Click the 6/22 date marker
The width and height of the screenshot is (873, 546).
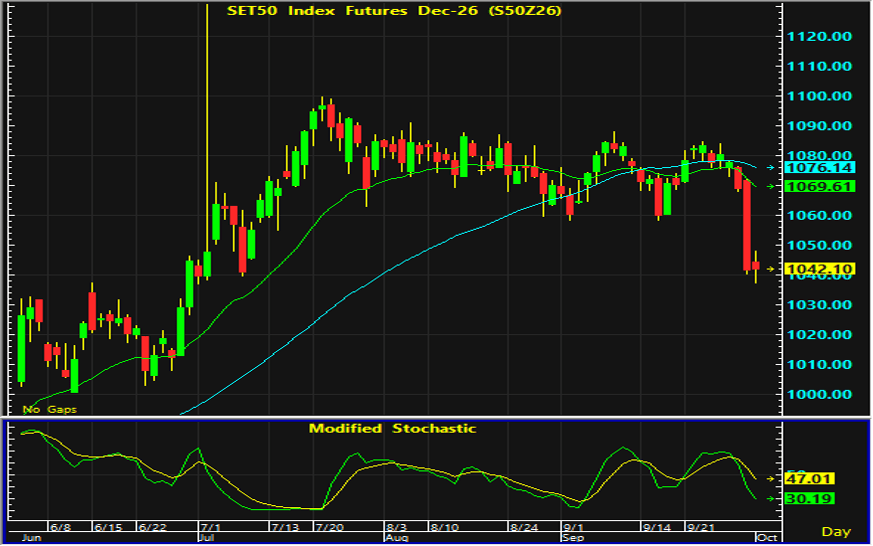(x=152, y=527)
